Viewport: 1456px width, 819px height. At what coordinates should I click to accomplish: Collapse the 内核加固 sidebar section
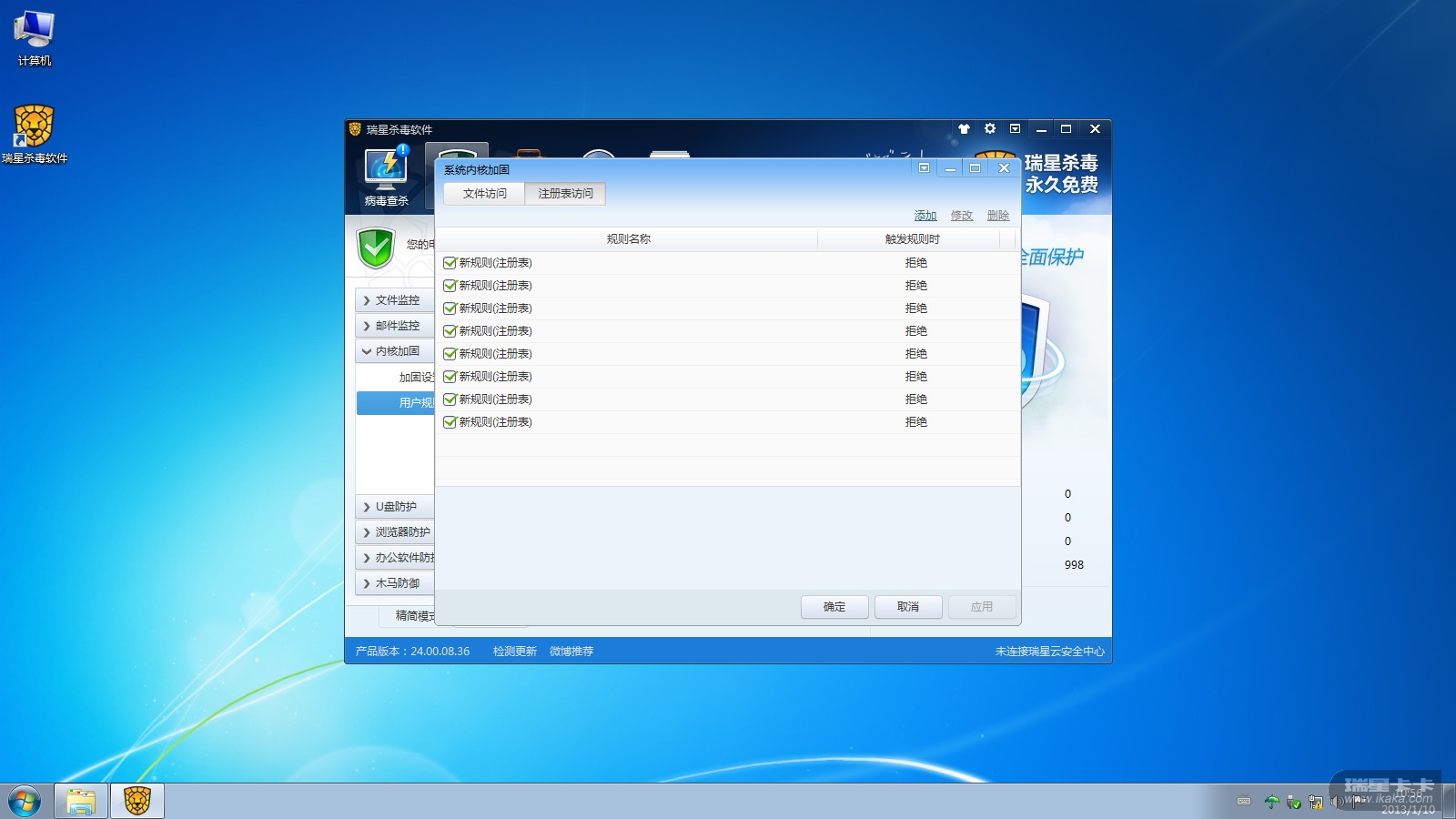click(x=395, y=351)
